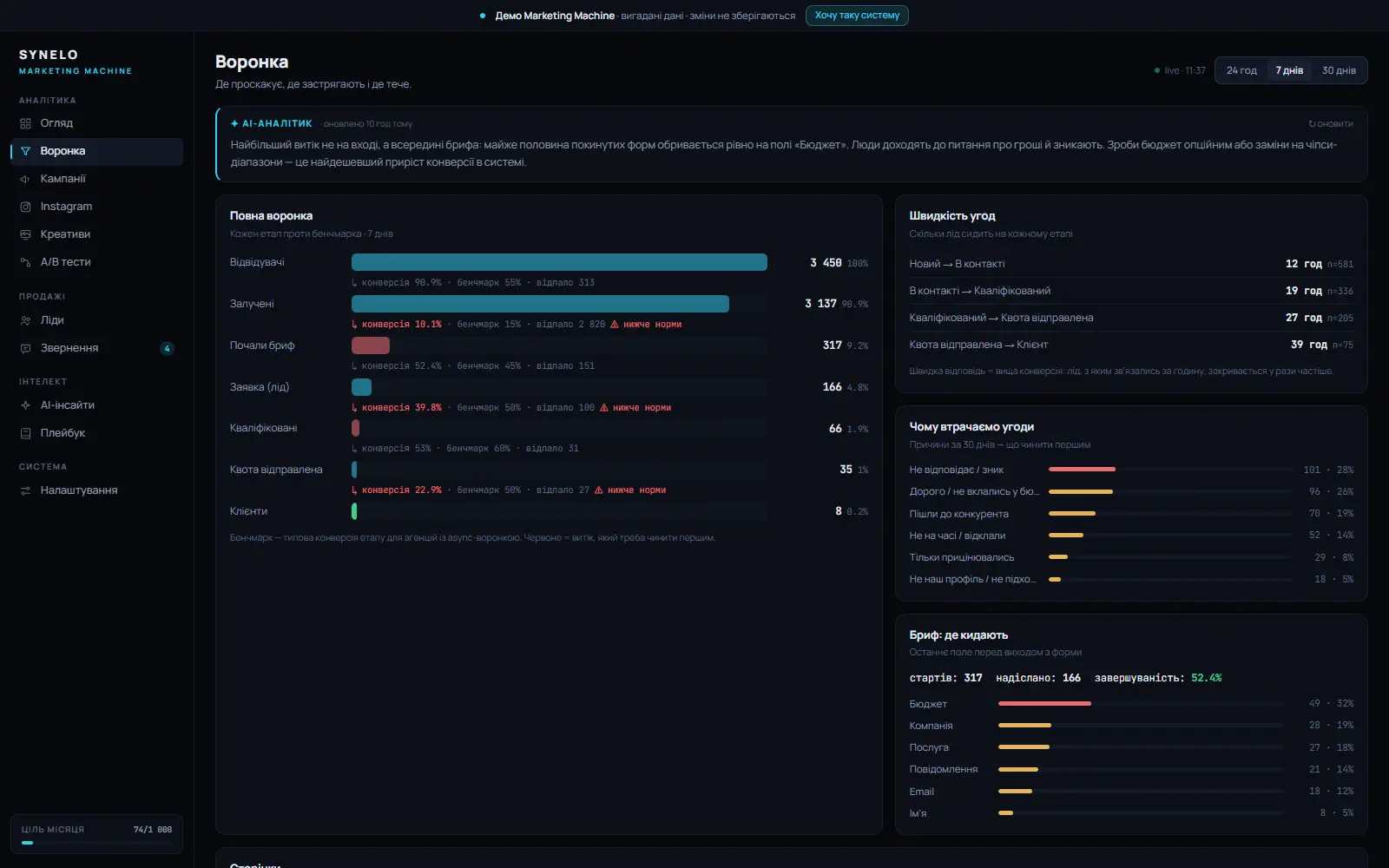Click the Звернення message icon
1389x868 pixels.
pos(25,348)
